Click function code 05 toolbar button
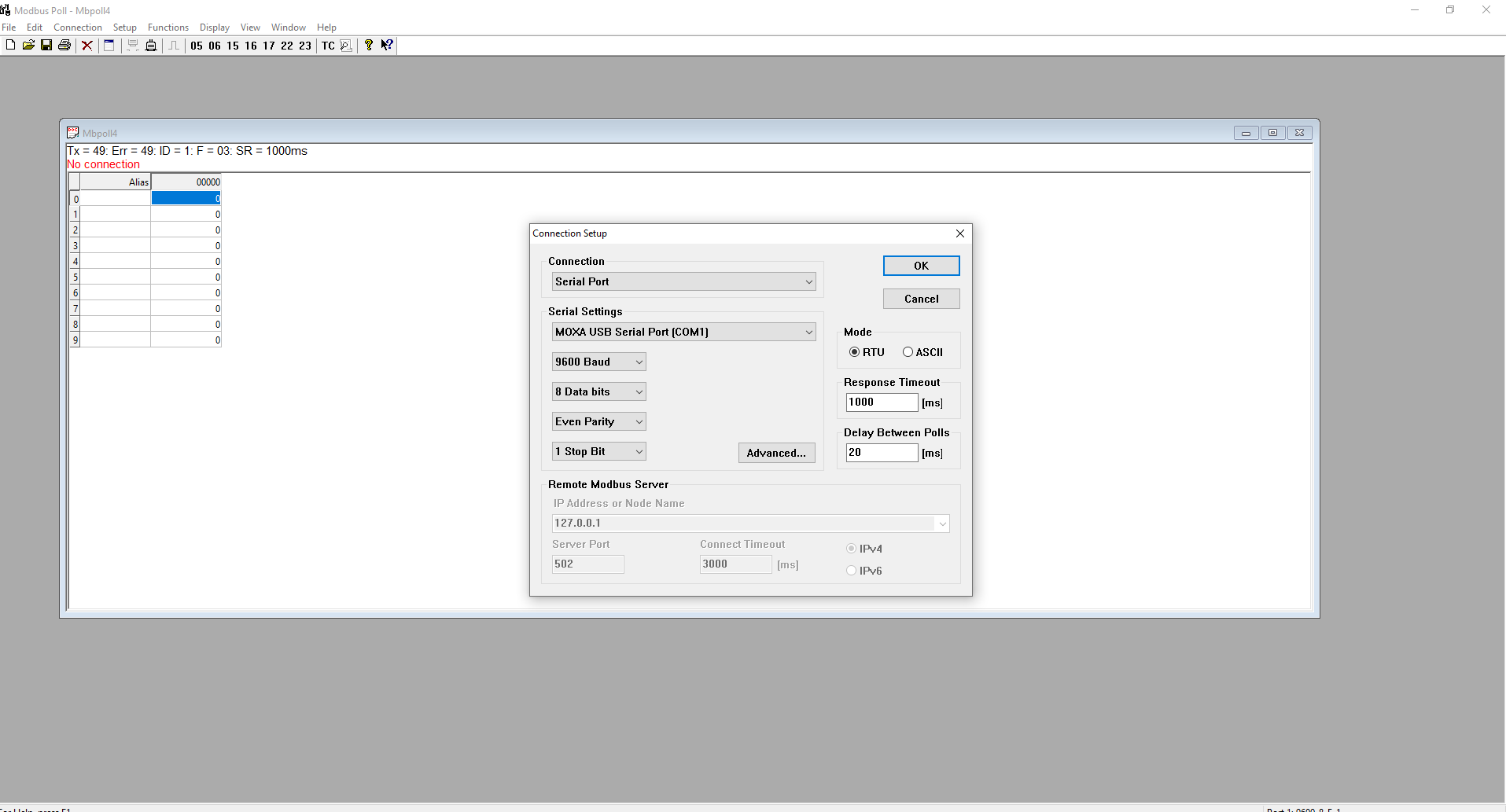The width and height of the screenshot is (1506, 812). click(197, 46)
